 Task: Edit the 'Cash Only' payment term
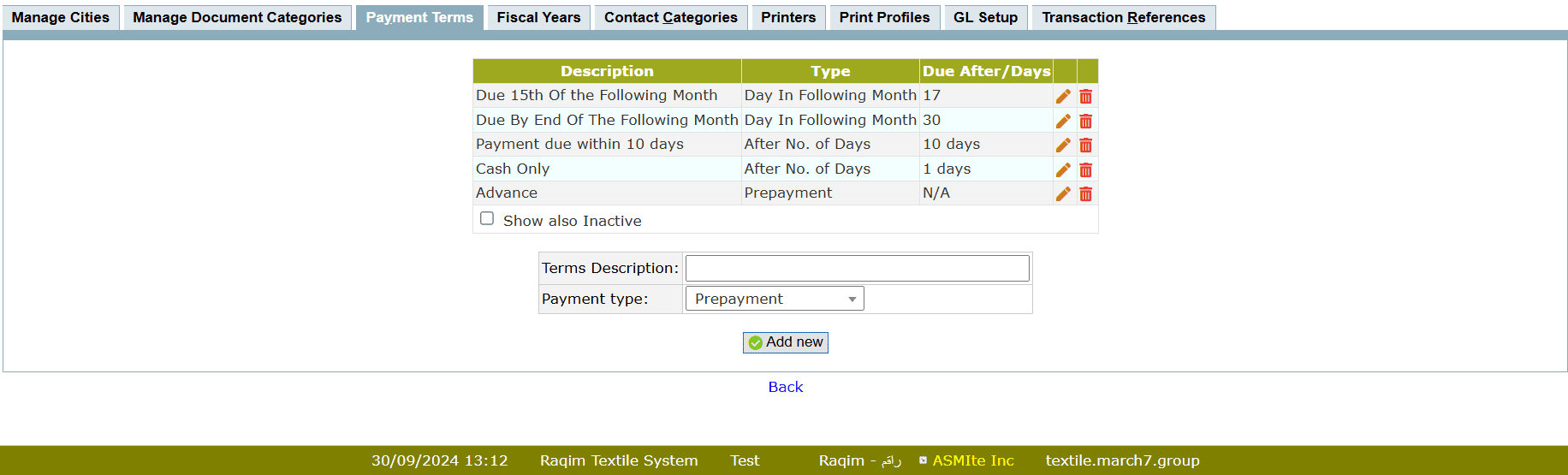pos(1063,169)
